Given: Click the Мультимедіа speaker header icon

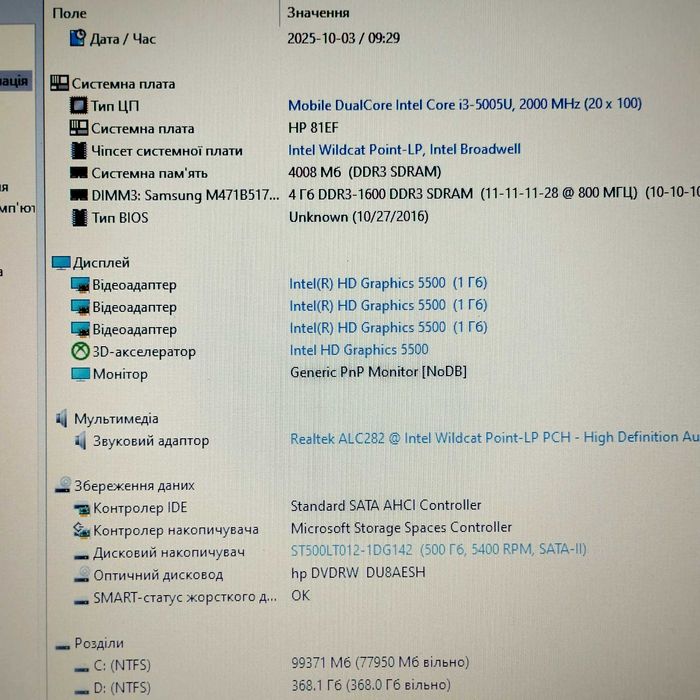Looking at the screenshot, I should pyautogui.click(x=62, y=419).
